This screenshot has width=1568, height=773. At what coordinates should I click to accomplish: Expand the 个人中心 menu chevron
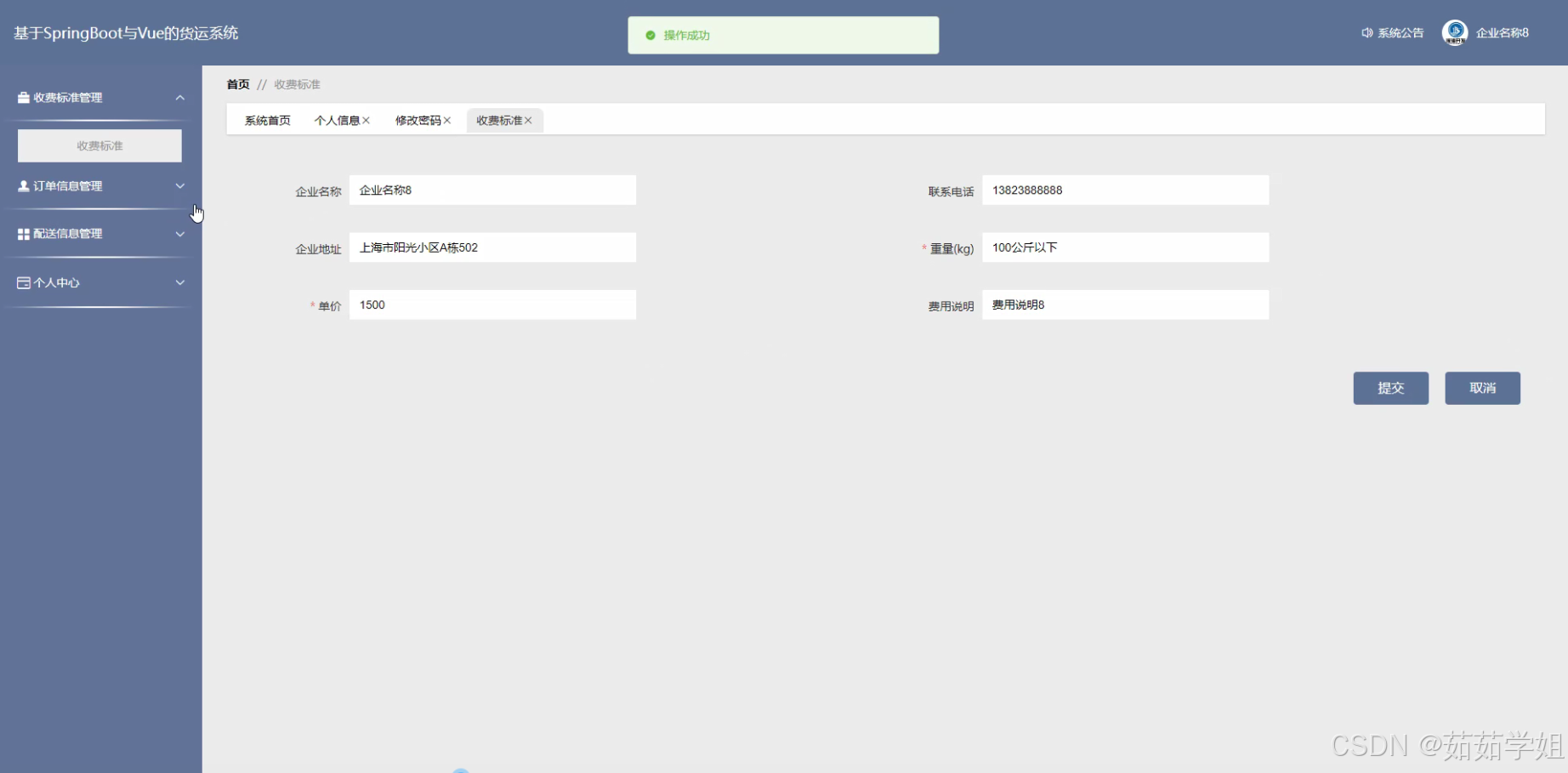(x=180, y=282)
